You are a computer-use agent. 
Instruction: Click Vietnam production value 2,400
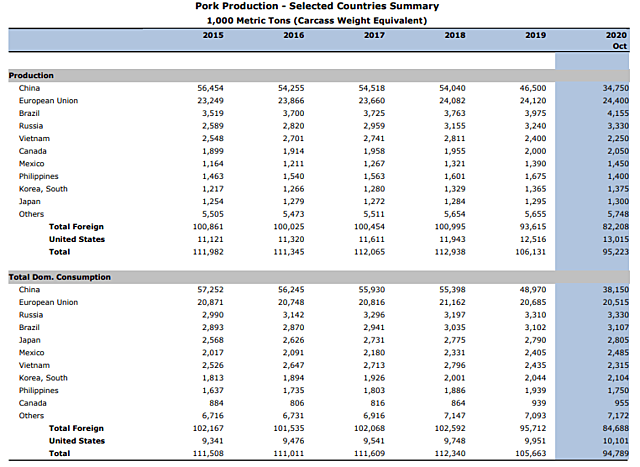tap(535, 139)
